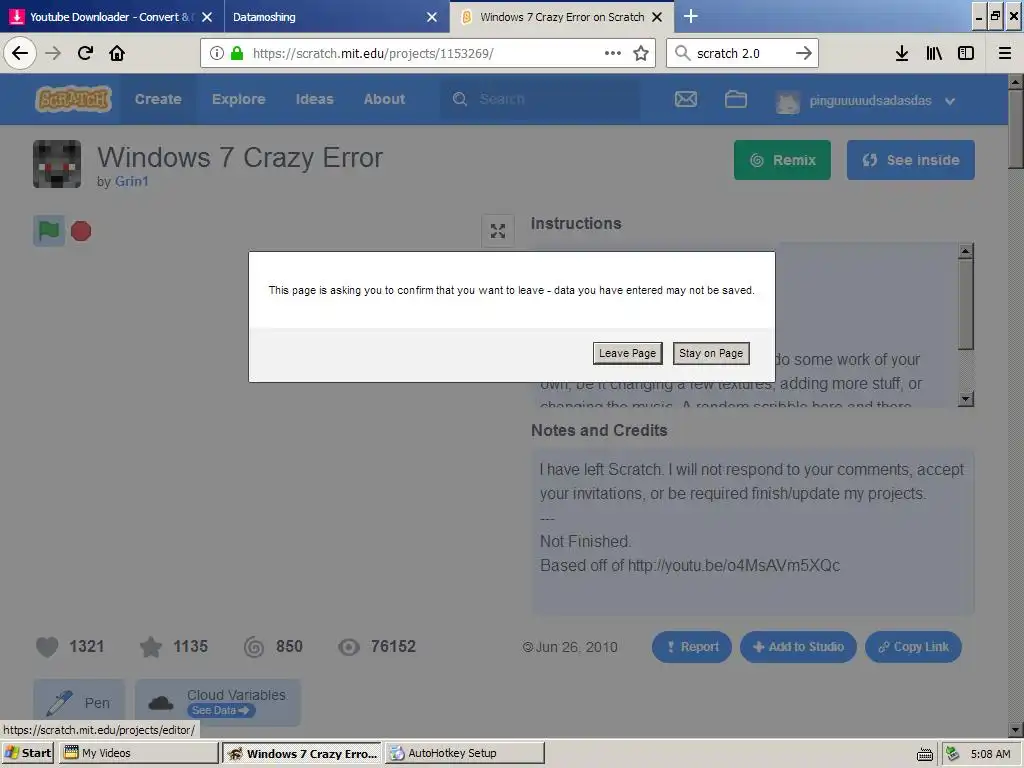Open a new browser tab with plus
Viewport: 1024px width, 768px height.
click(x=691, y=16)
